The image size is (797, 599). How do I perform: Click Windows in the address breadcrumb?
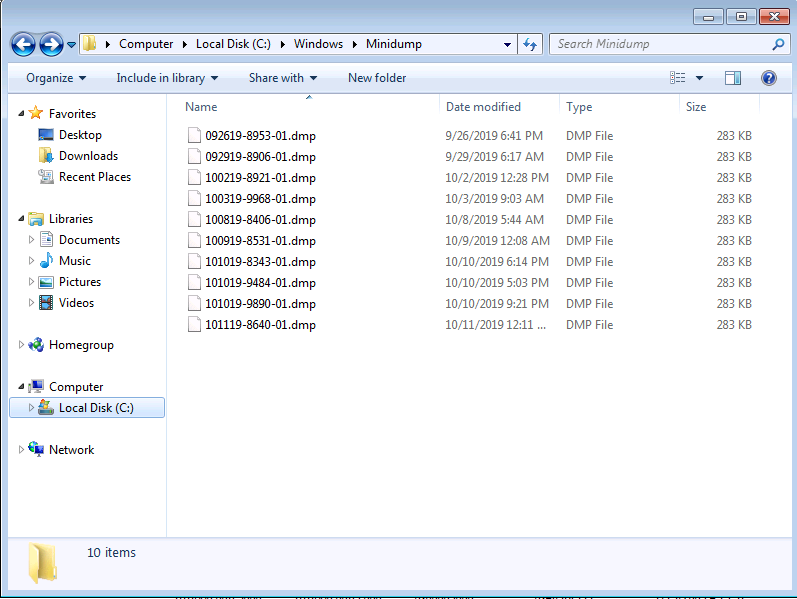(318, 44)
